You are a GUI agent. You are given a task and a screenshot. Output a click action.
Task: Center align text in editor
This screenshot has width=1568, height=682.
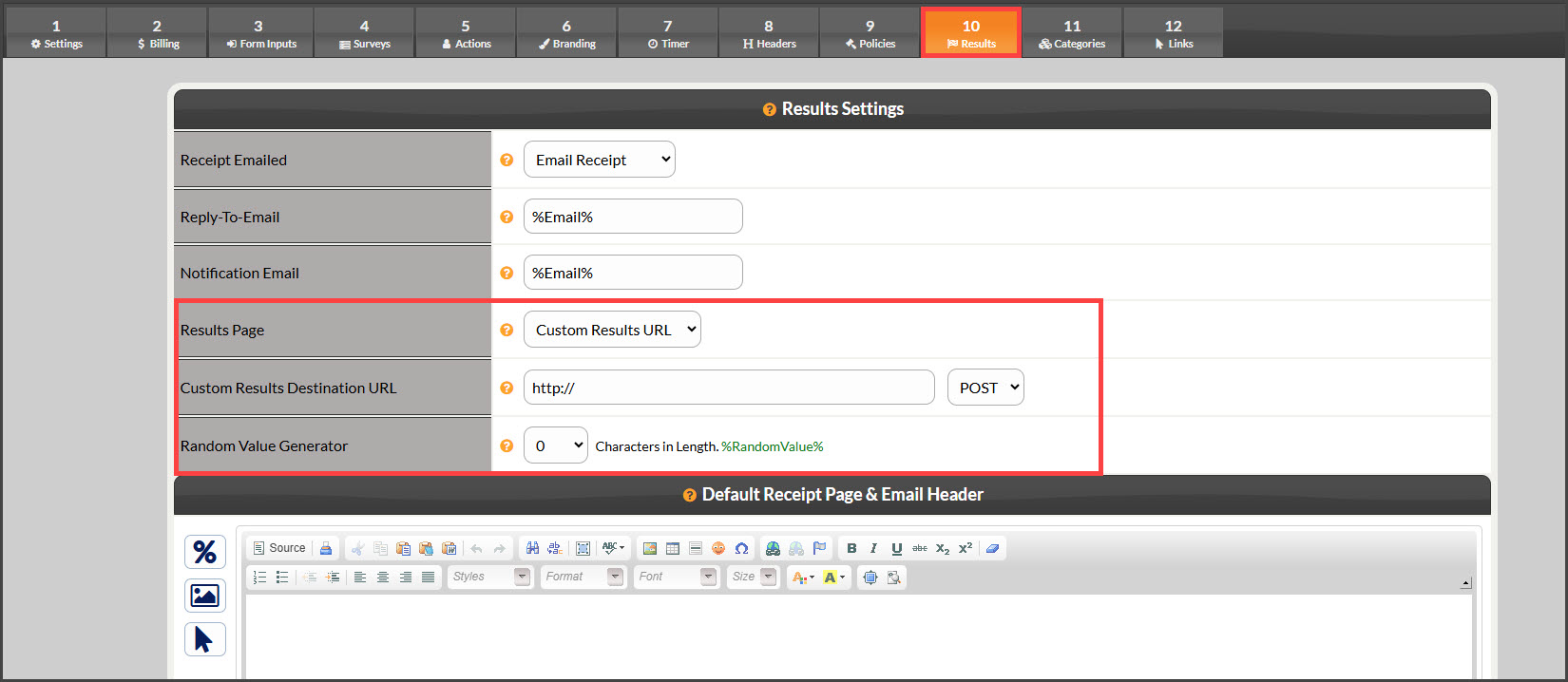coord(383,577)
